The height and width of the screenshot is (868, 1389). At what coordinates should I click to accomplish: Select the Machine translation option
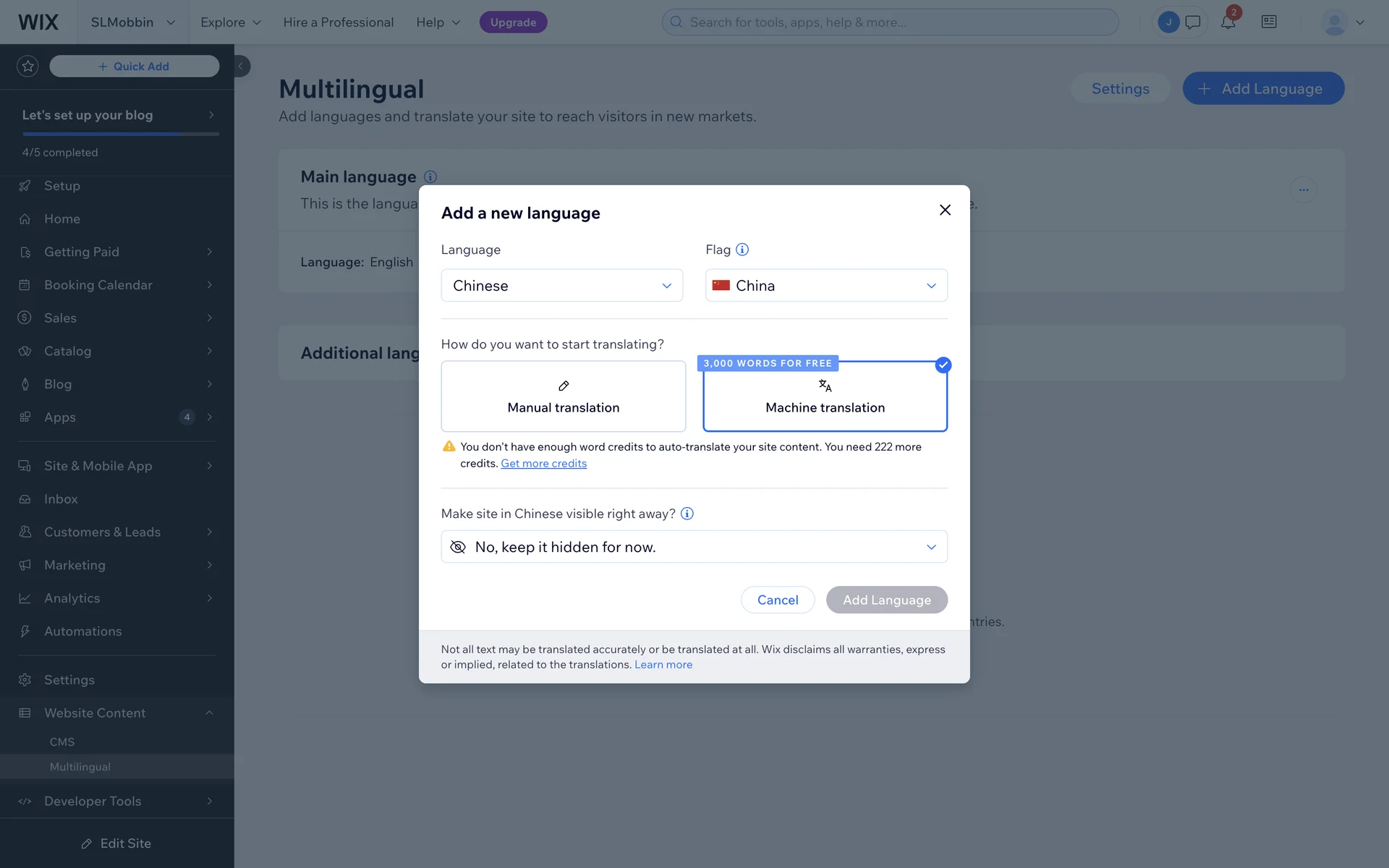click(825, 396)
